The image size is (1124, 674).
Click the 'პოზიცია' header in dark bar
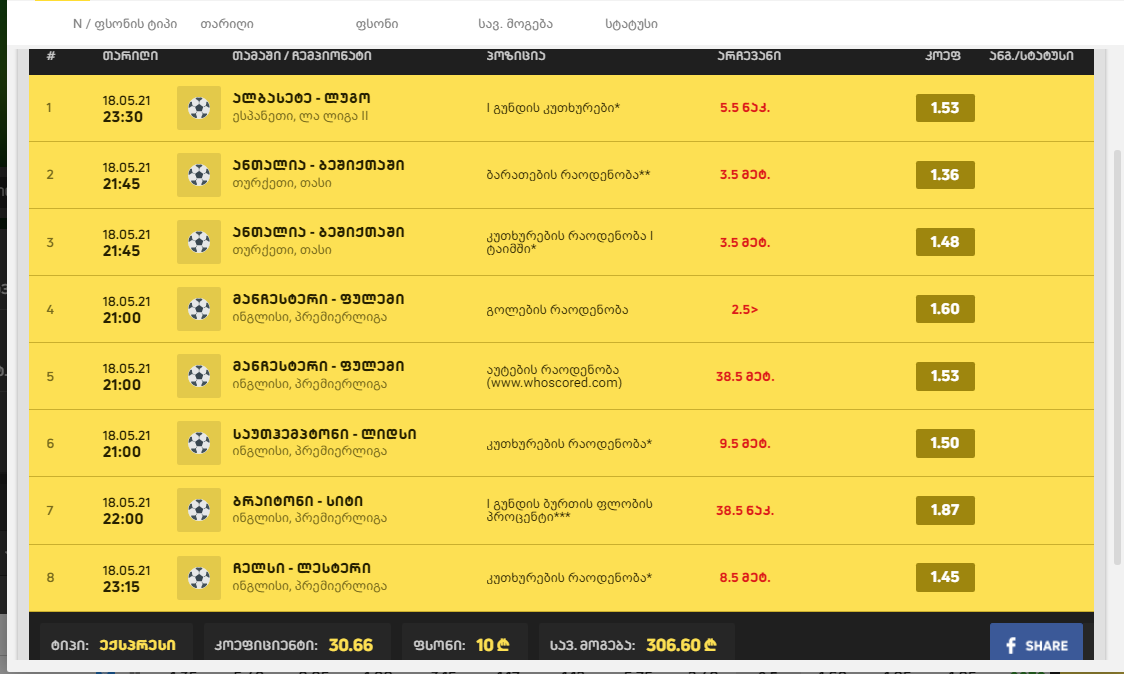pyautogui.click(x=515, y=55)
